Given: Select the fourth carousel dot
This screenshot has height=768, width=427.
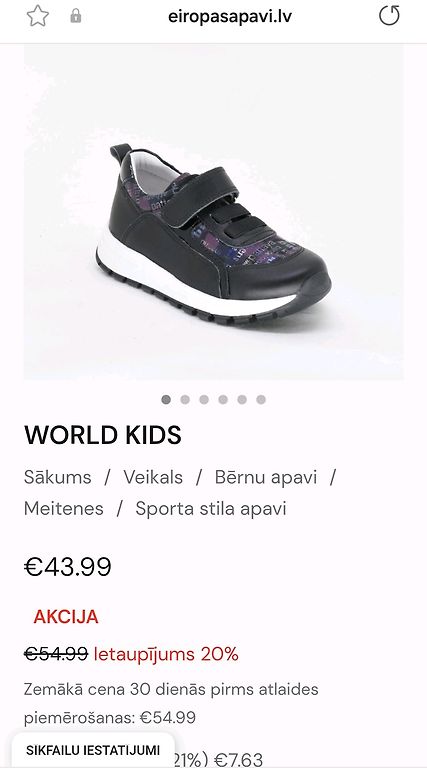Looking at the screenshot, I should coord(223,400).
